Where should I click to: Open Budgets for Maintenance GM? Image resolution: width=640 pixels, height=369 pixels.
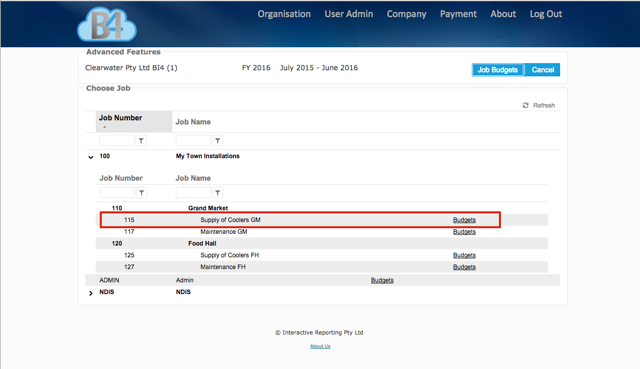coord(464,232)
